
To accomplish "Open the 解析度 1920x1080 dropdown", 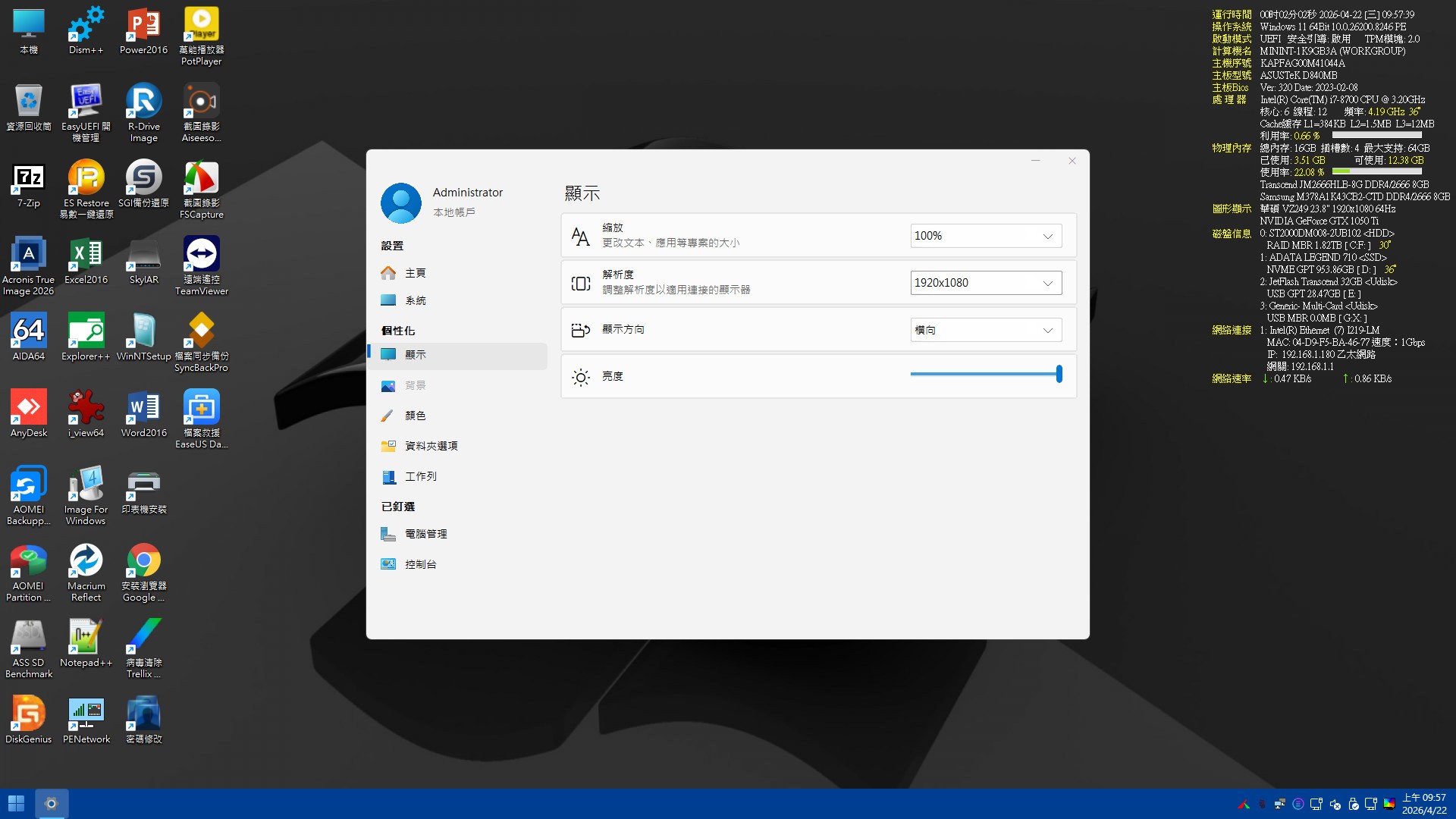I will [x=985, y=283].
